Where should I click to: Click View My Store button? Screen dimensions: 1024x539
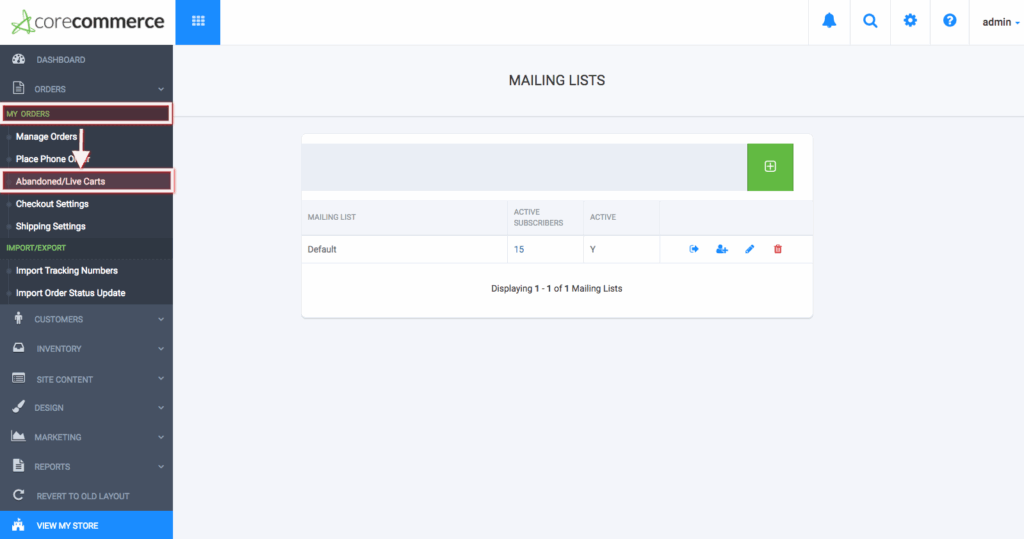click(86, 525)
